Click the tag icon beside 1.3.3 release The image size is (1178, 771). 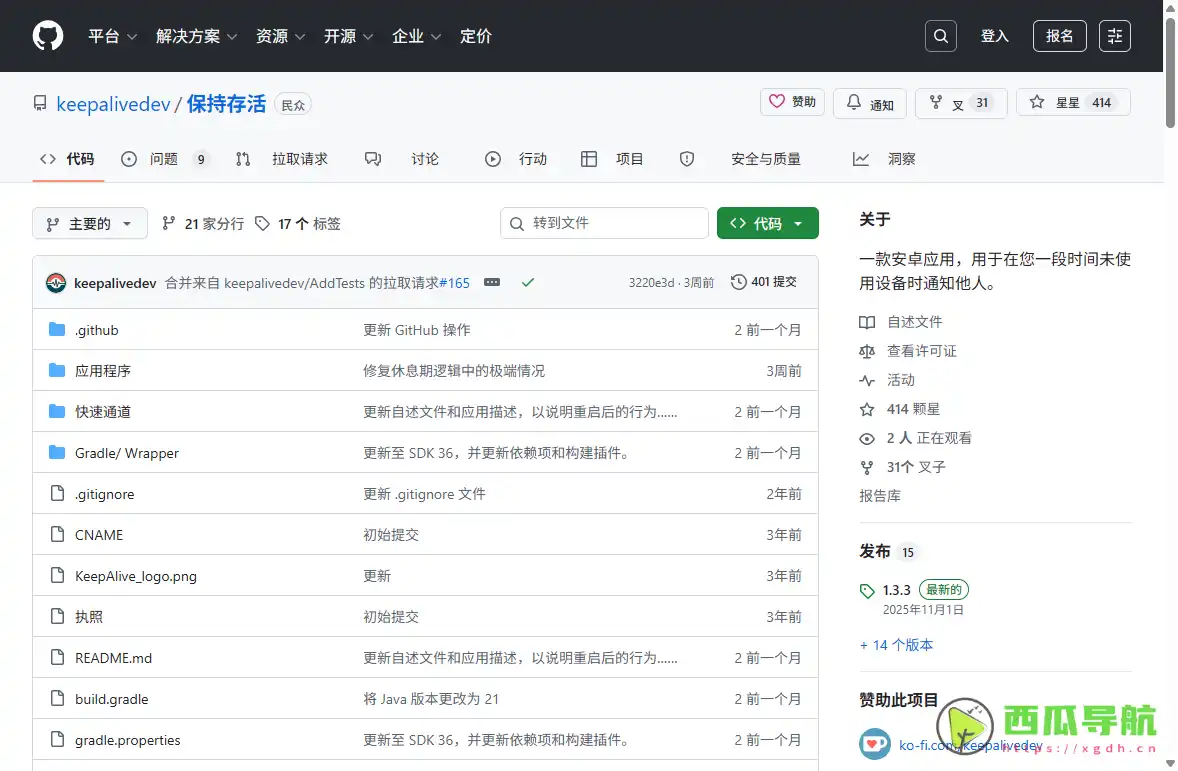coord(867,591)
